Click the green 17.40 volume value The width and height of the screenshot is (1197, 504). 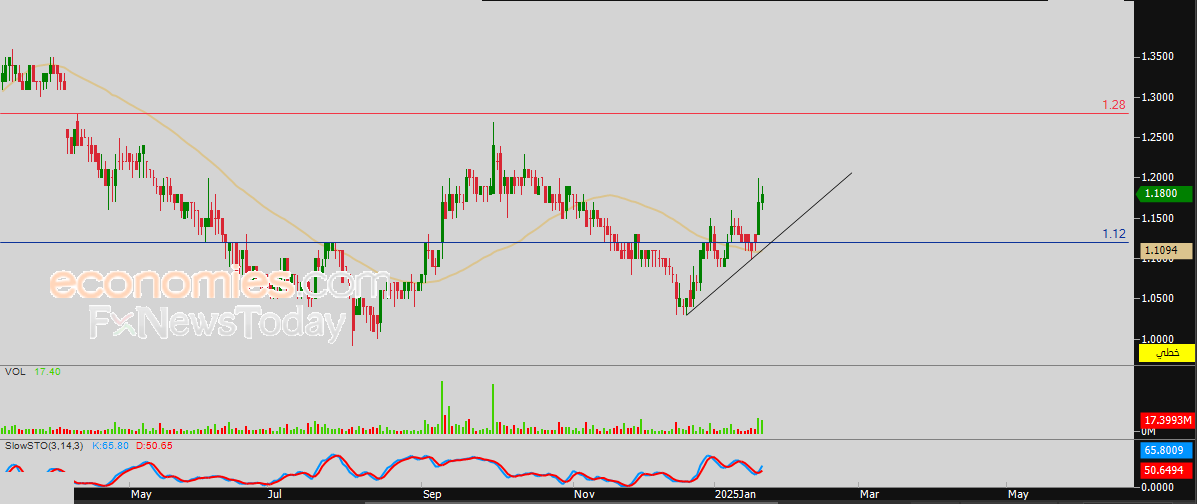[47, 372]
